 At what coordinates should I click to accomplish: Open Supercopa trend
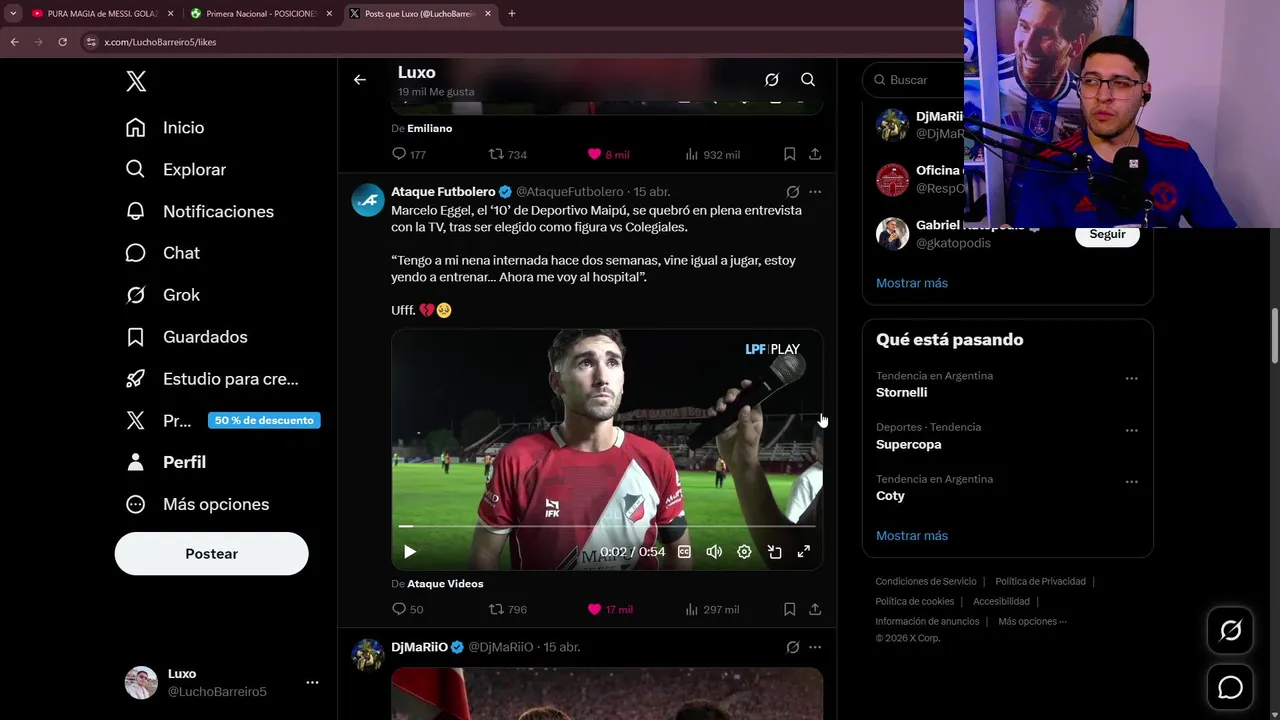(908, 444)
